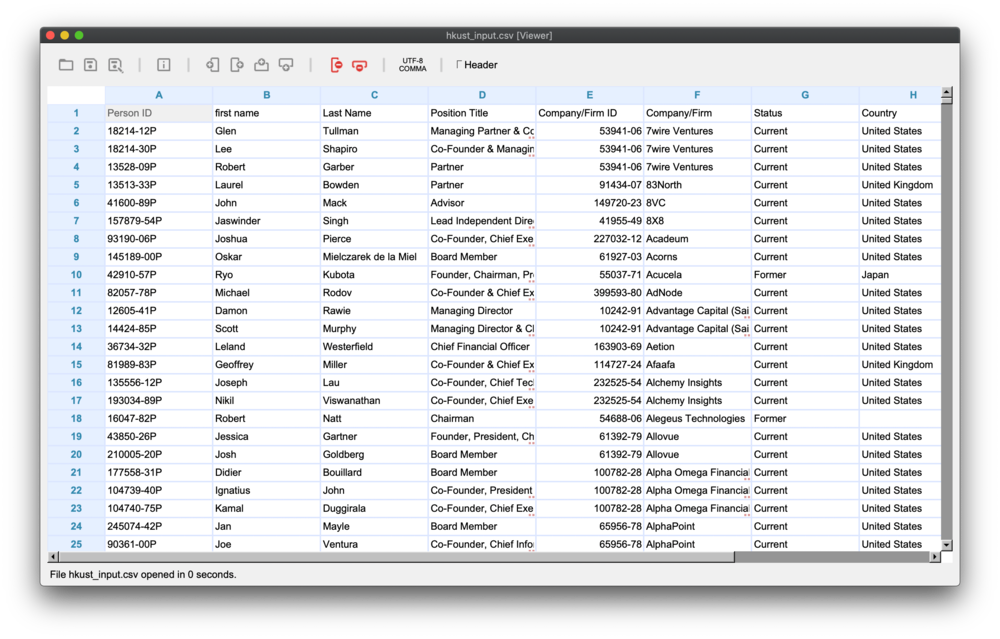Toggle the Header checkbox
Screen dimensions: 1000x639
(459, 64)
